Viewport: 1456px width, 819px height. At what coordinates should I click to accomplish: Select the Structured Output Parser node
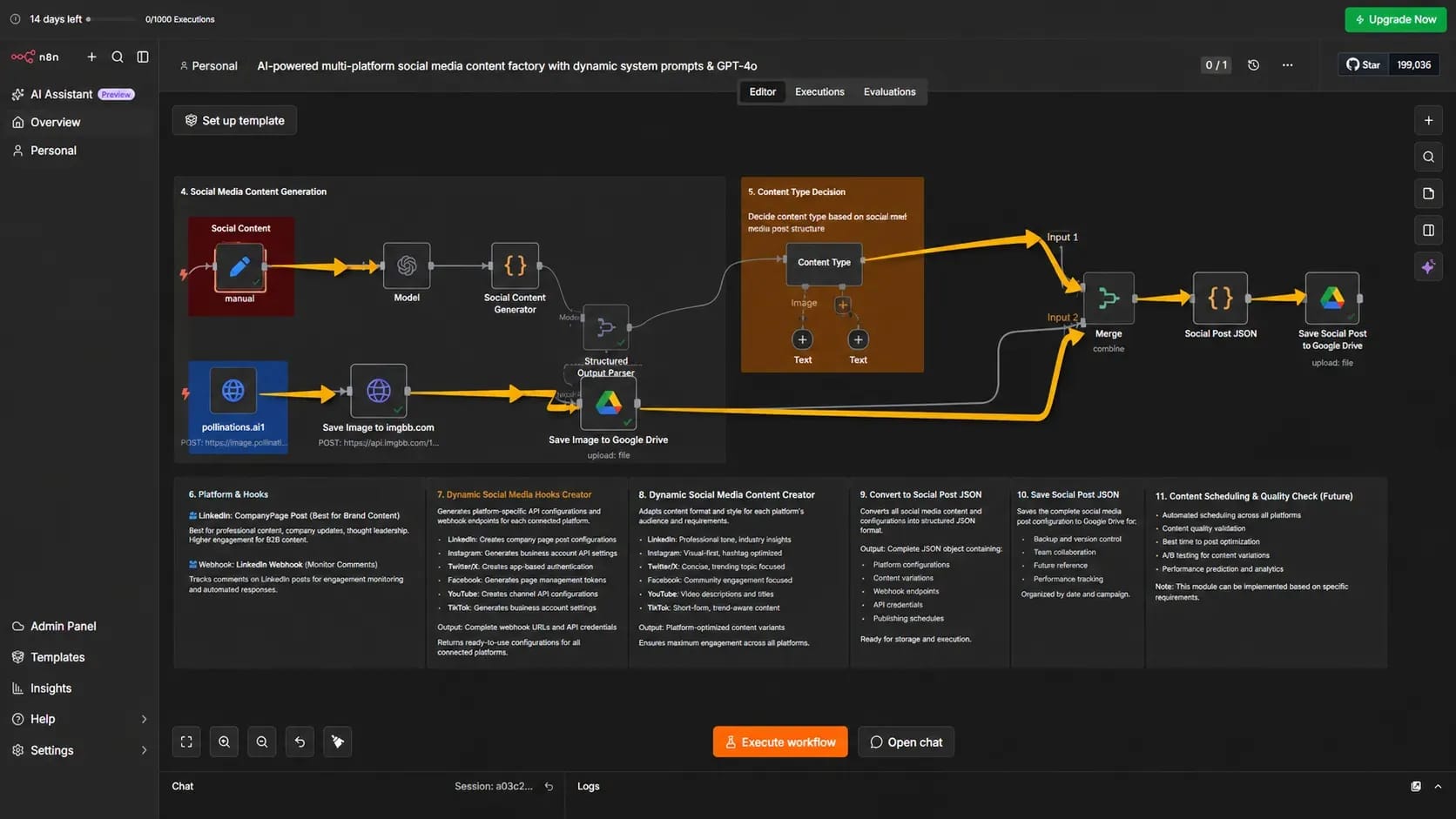[x=606, y=327]
